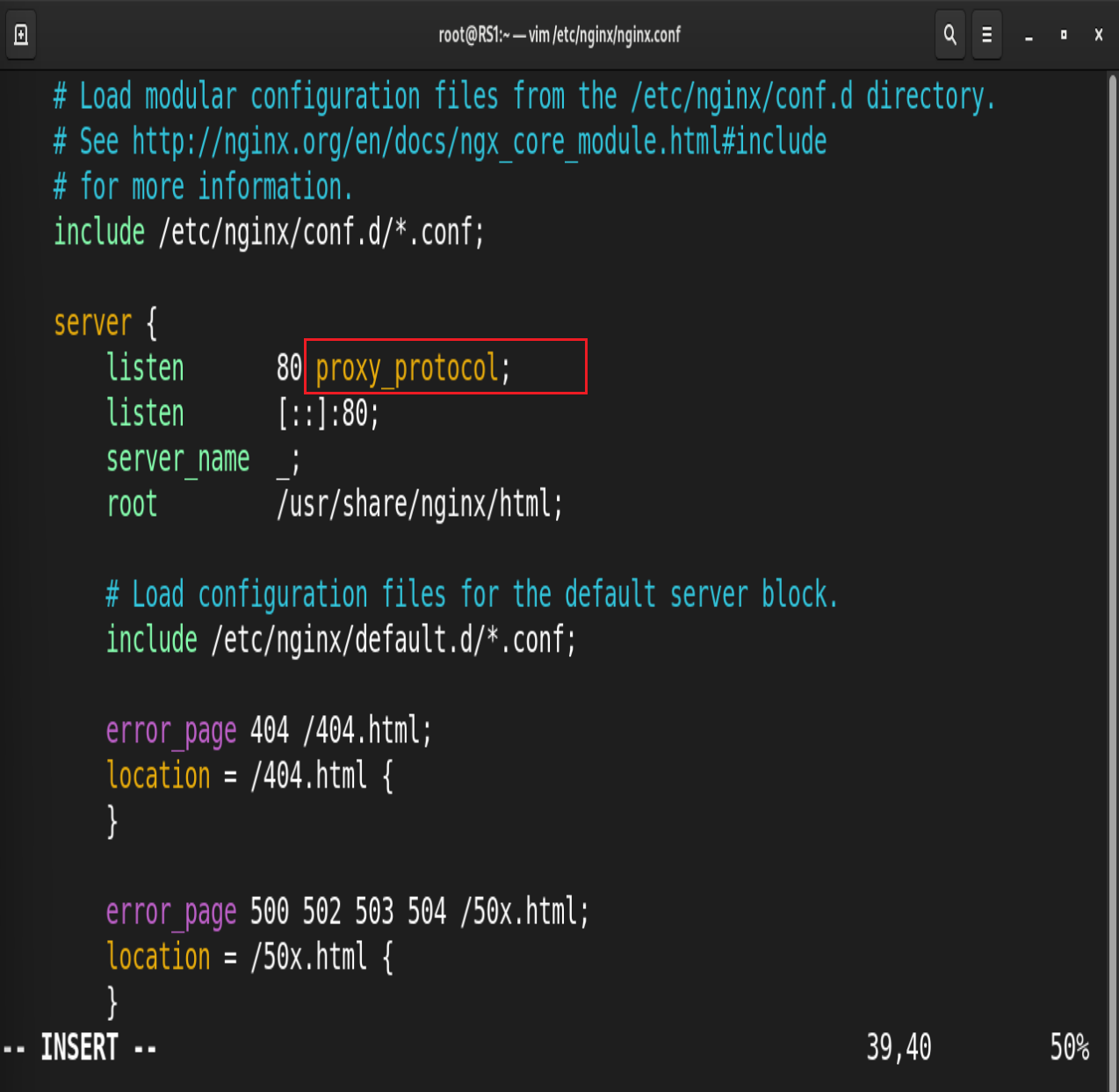Click the nginx.org docs URL comment
Viewport: 1119px width, 1092px height.
(x=440, y=141)
